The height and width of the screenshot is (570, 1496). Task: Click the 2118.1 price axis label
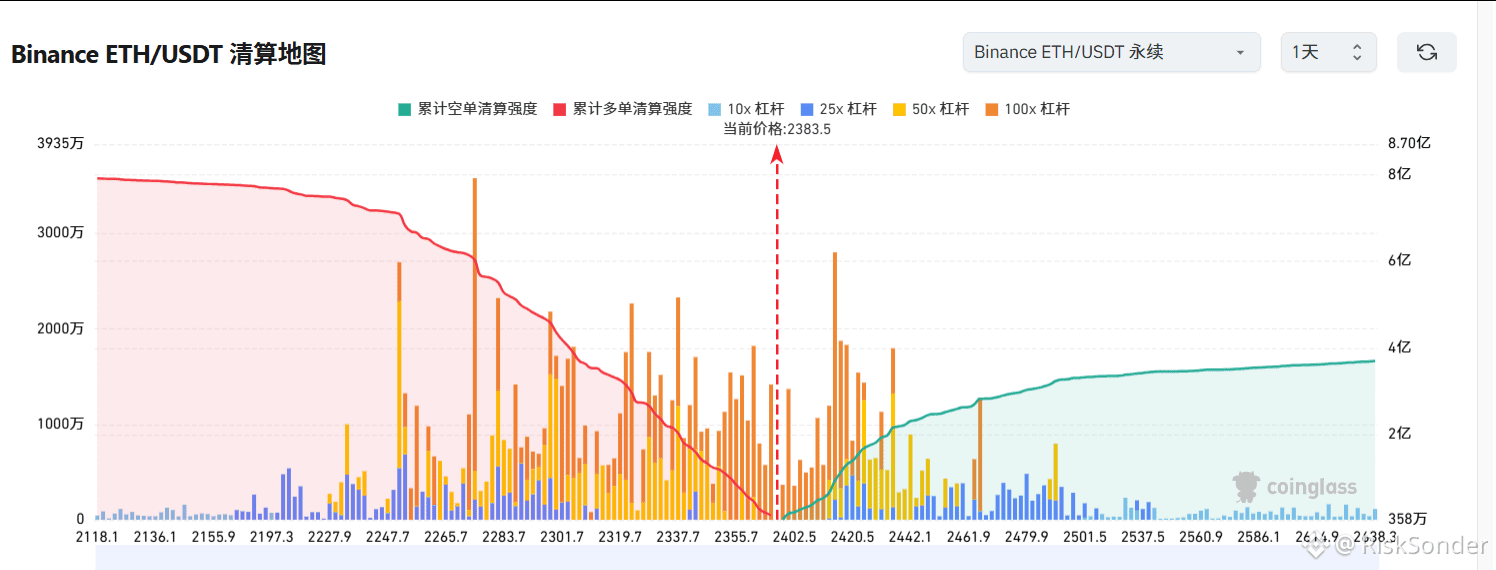(x=97, y=537)
